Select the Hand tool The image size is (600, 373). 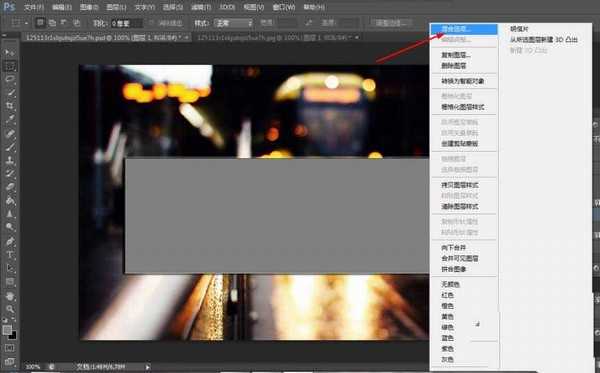tap(10, 296)
